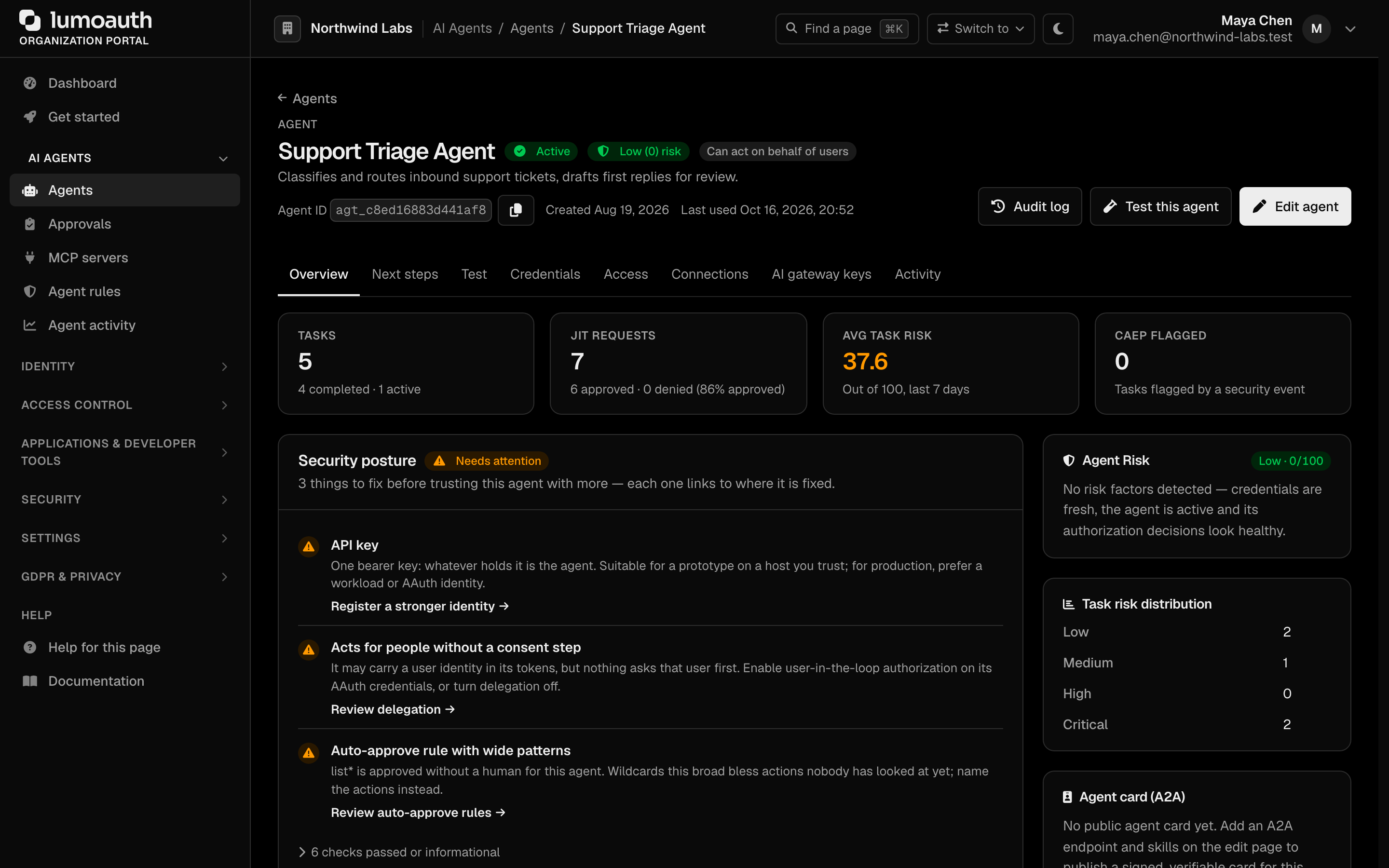This screenshot has width=1389, height=868.
Task: Open Agent rules in the sidebar
Action: 124,291
